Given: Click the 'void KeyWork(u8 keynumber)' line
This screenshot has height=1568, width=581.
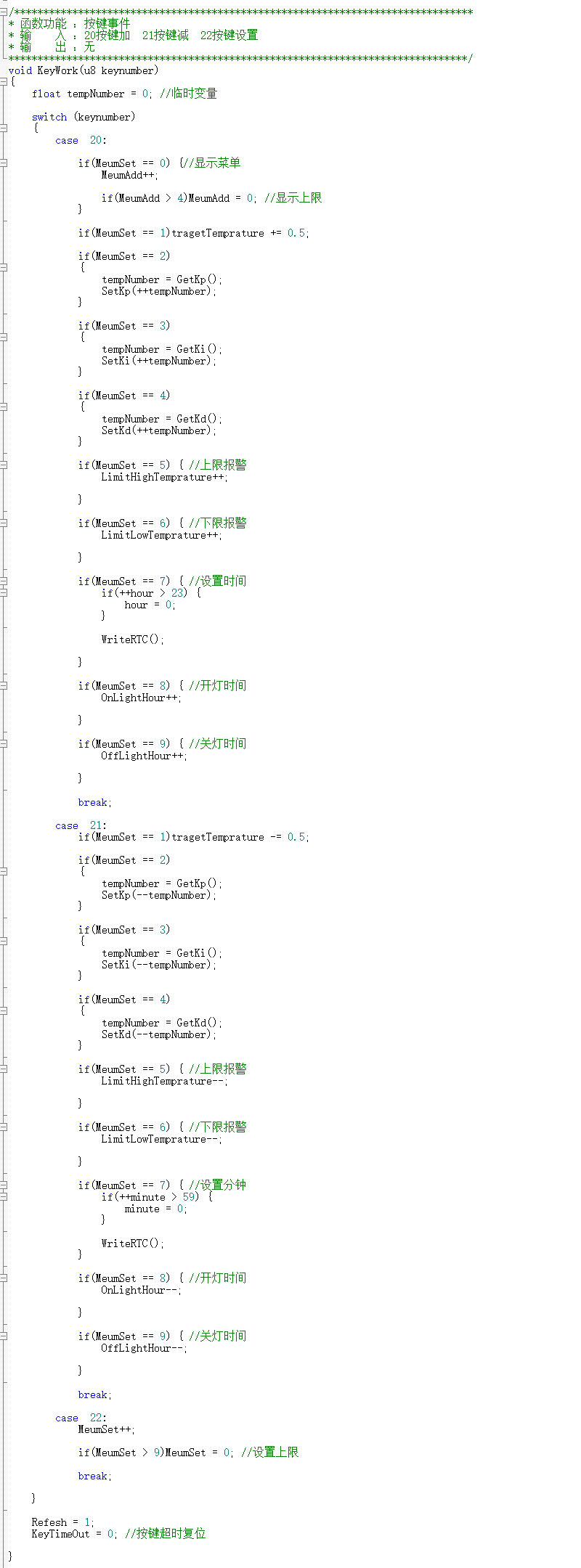Looking at the screenshot, I should coord(84,70).
